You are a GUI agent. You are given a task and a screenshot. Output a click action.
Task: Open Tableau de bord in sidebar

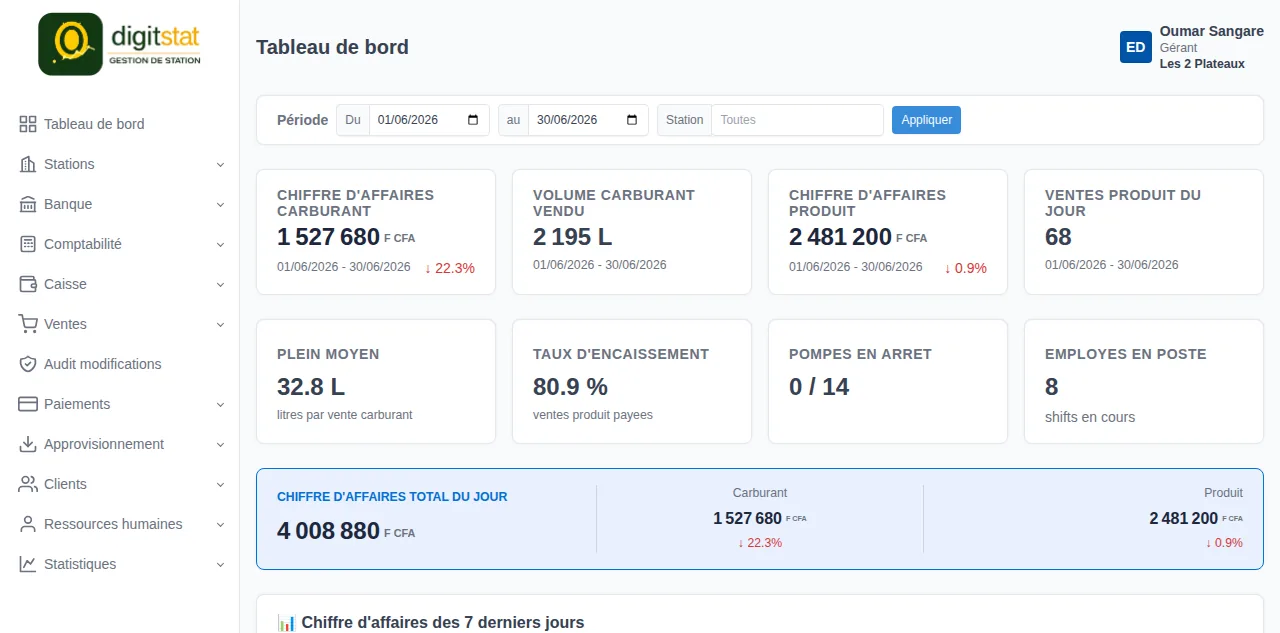coord(120,124)
